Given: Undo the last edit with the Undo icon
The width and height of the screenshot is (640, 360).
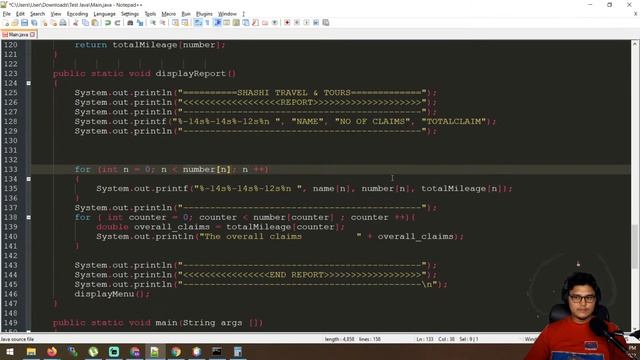Looking at the screenshot, I should pyautogui.click(x=108, y=22).
